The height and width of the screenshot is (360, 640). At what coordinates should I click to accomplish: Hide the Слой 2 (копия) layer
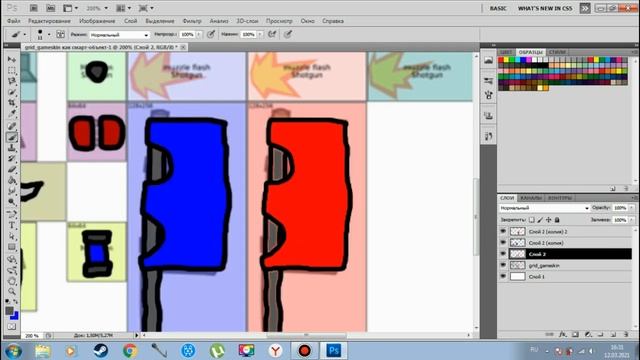point(503,242)
